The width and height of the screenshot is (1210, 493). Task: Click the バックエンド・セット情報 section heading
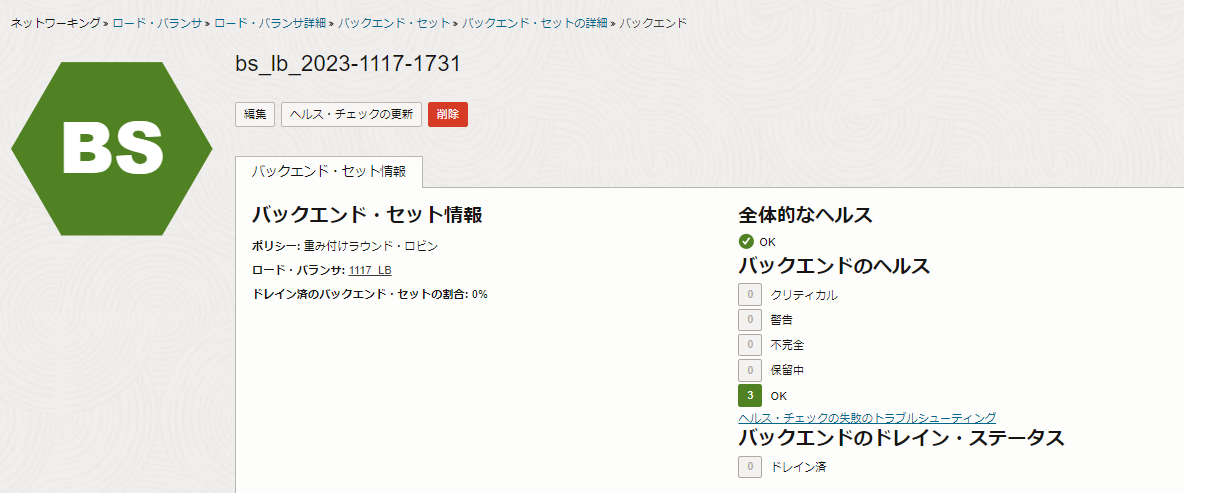(x=367, y=214)
